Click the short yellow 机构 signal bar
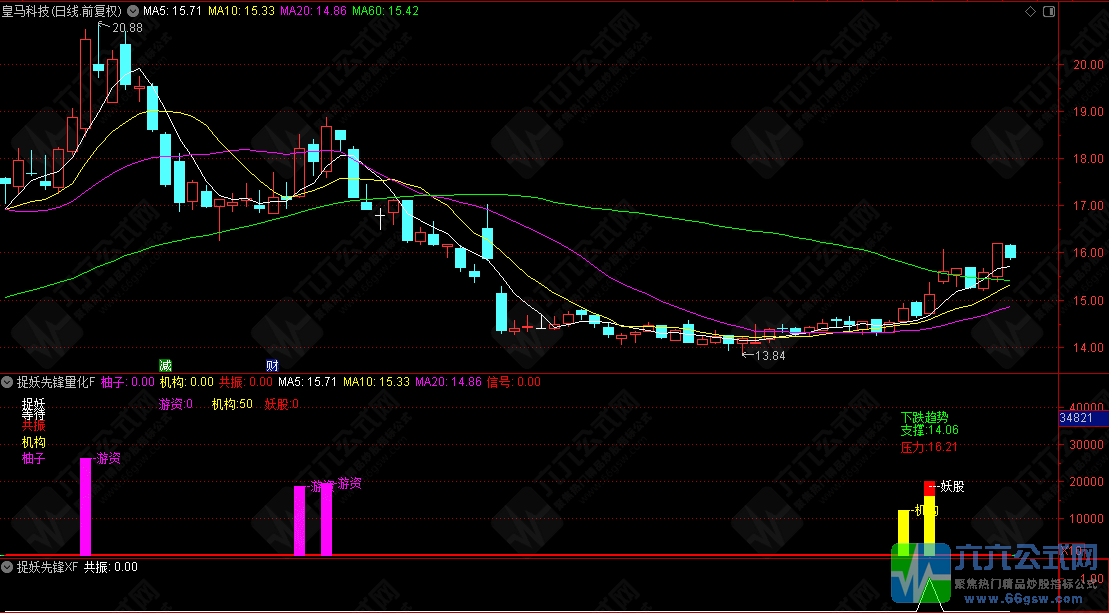The height and width of the screenshot is (613, 1109). click(x=904, y=531)
